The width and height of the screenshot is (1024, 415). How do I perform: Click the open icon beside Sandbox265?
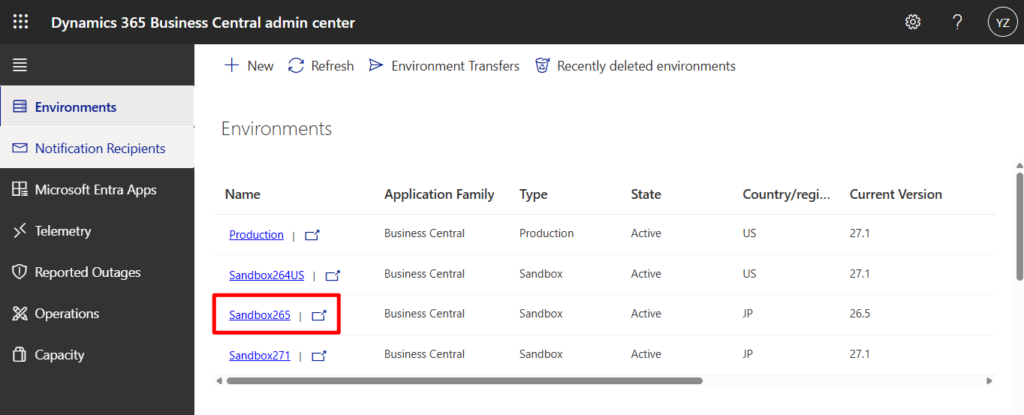pos(319,315)
